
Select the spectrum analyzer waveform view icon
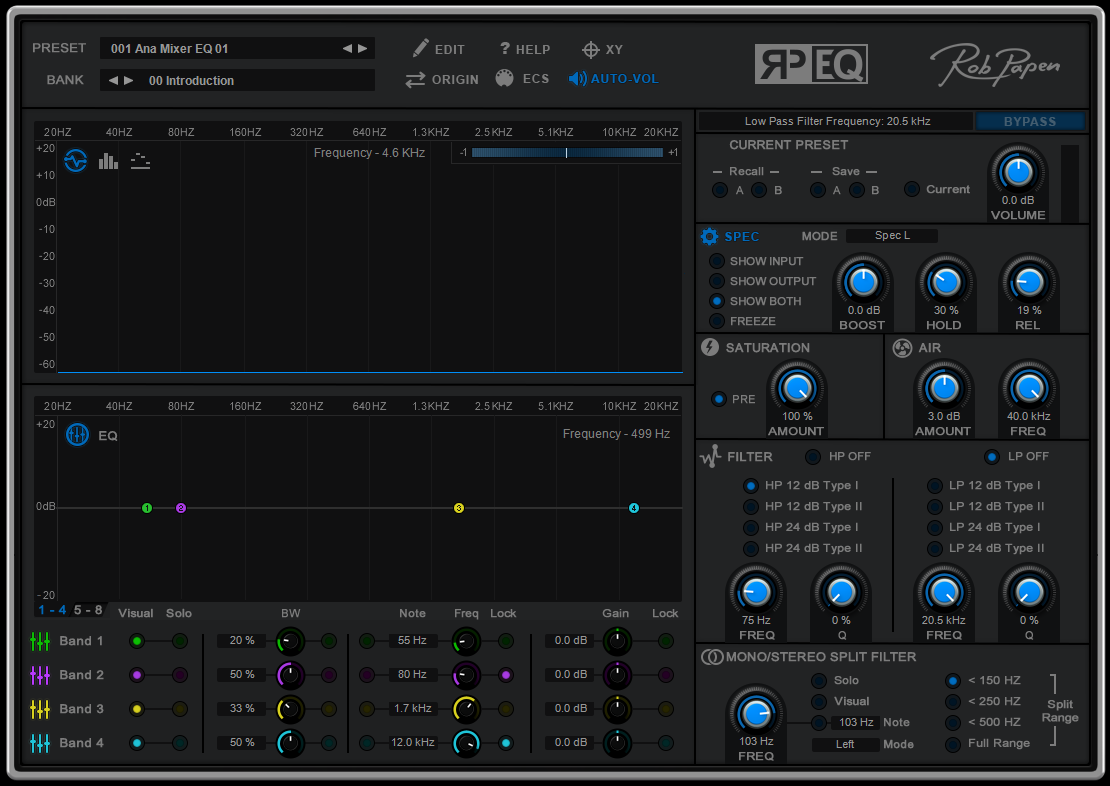point(76,161)
